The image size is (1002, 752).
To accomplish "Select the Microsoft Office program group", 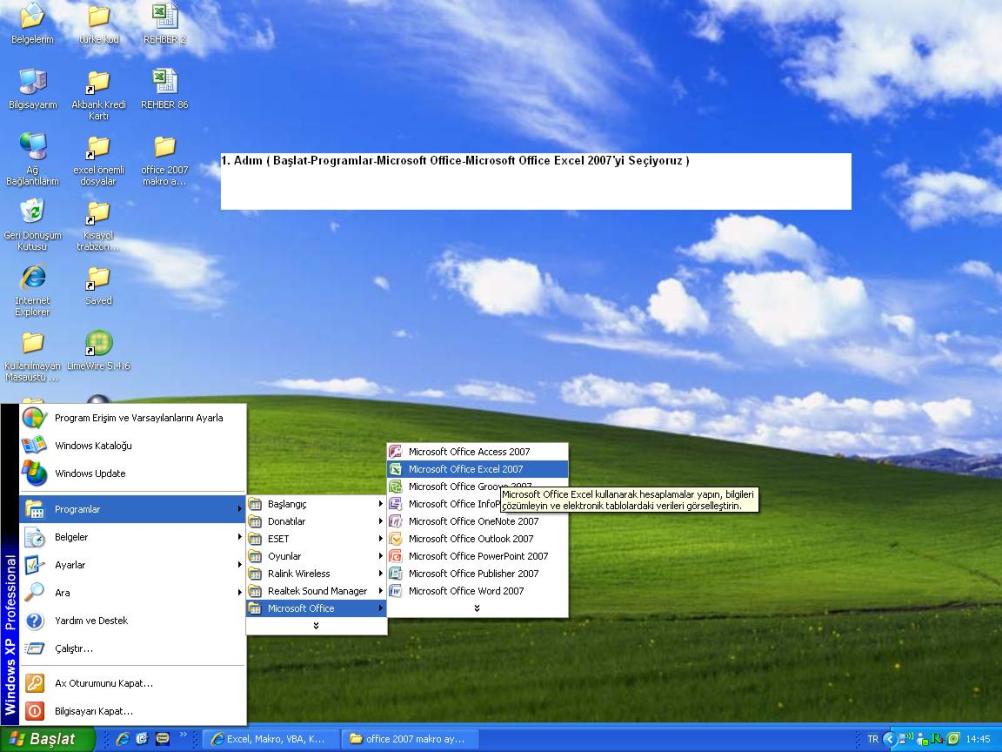I will [316, 608].
